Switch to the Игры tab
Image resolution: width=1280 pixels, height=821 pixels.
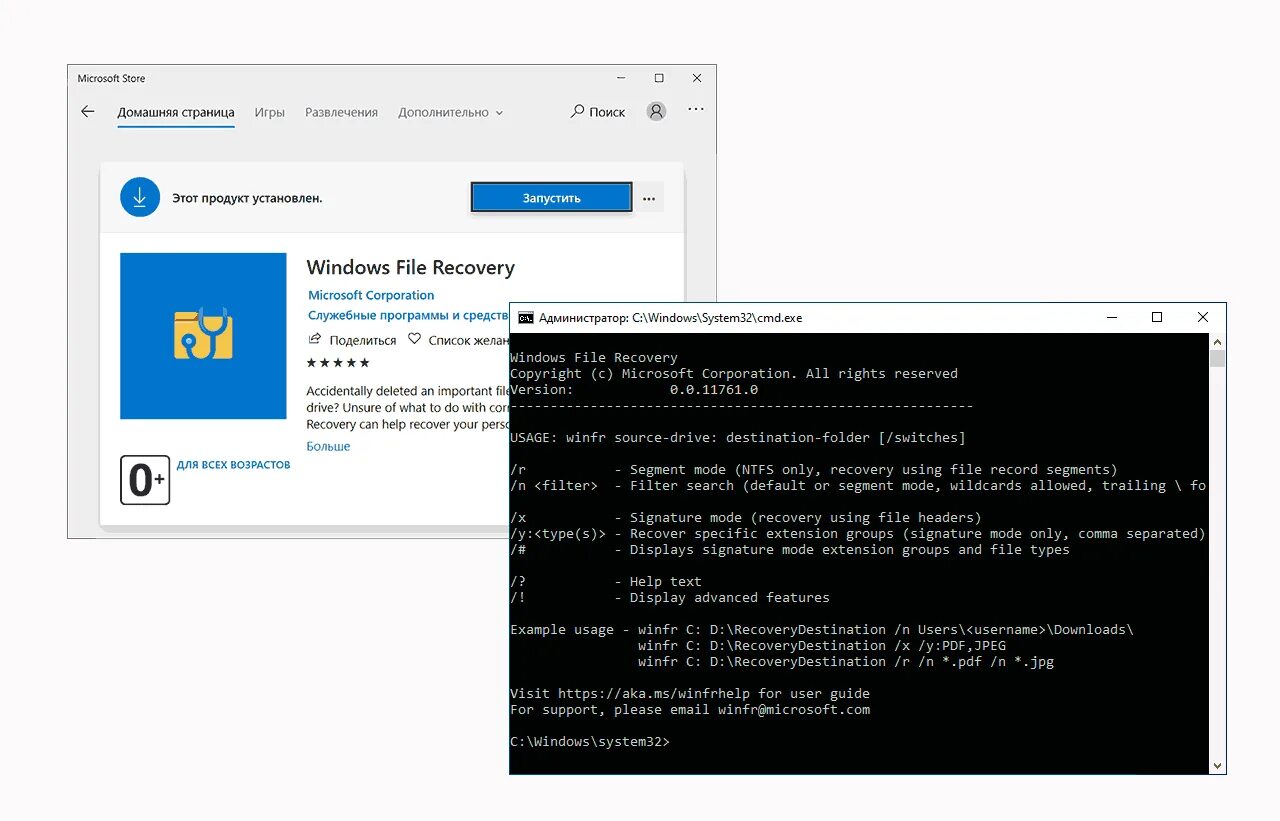click(x=270, y=113)
